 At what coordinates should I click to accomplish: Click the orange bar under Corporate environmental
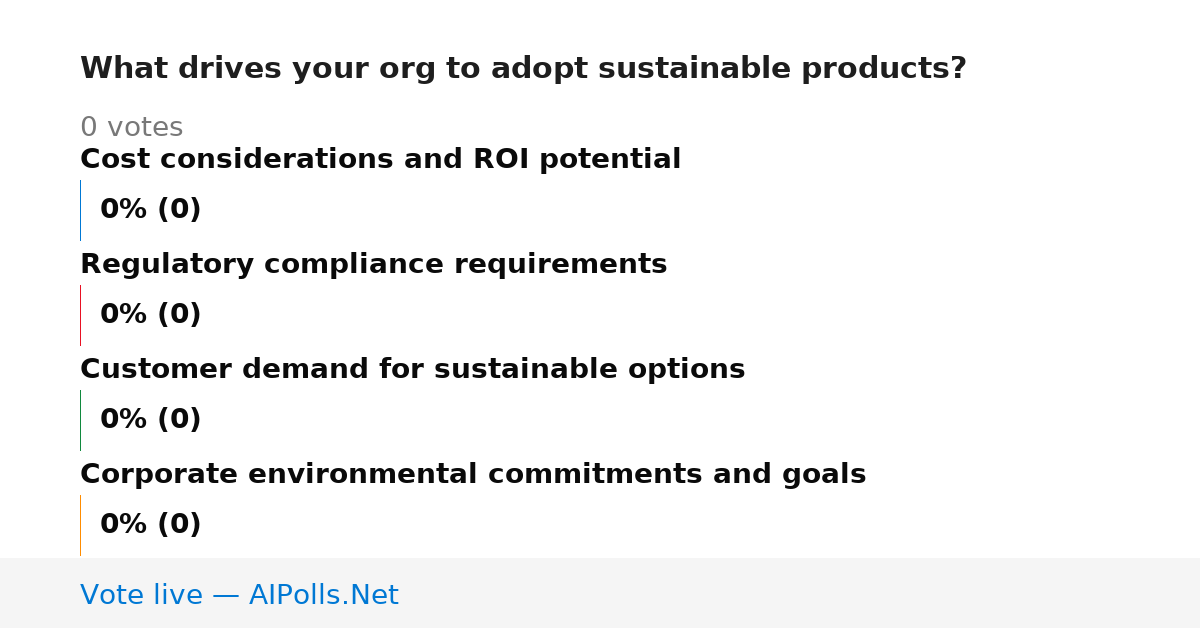point(80,525)
